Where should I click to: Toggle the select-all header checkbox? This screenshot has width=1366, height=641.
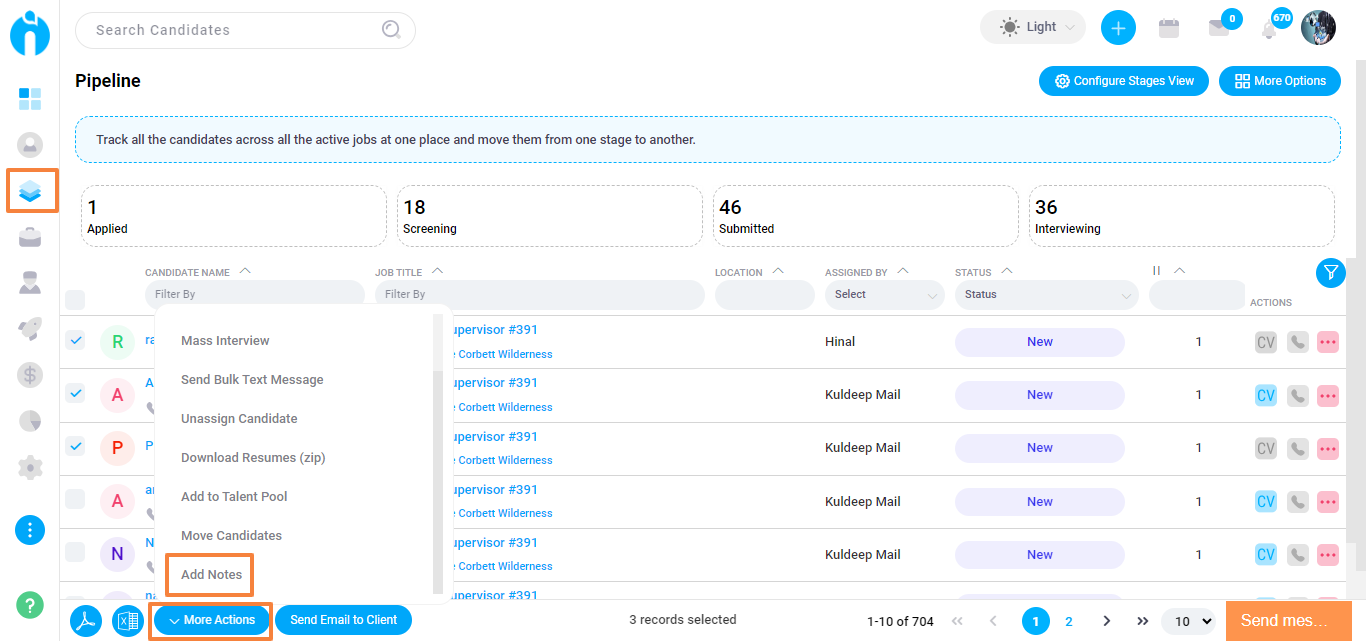pos(75,299)
